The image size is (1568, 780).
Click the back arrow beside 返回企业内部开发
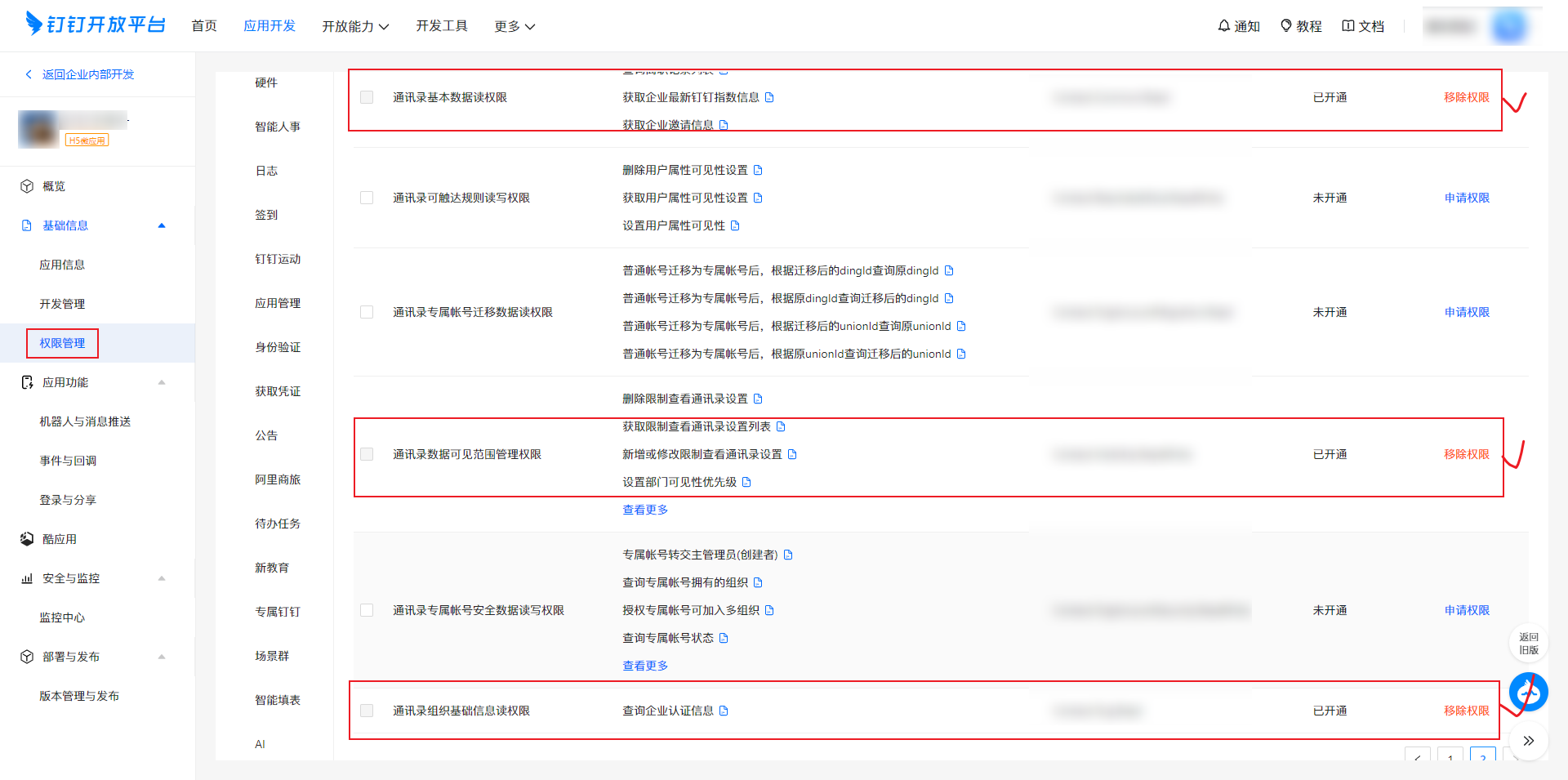click(29, 74)
